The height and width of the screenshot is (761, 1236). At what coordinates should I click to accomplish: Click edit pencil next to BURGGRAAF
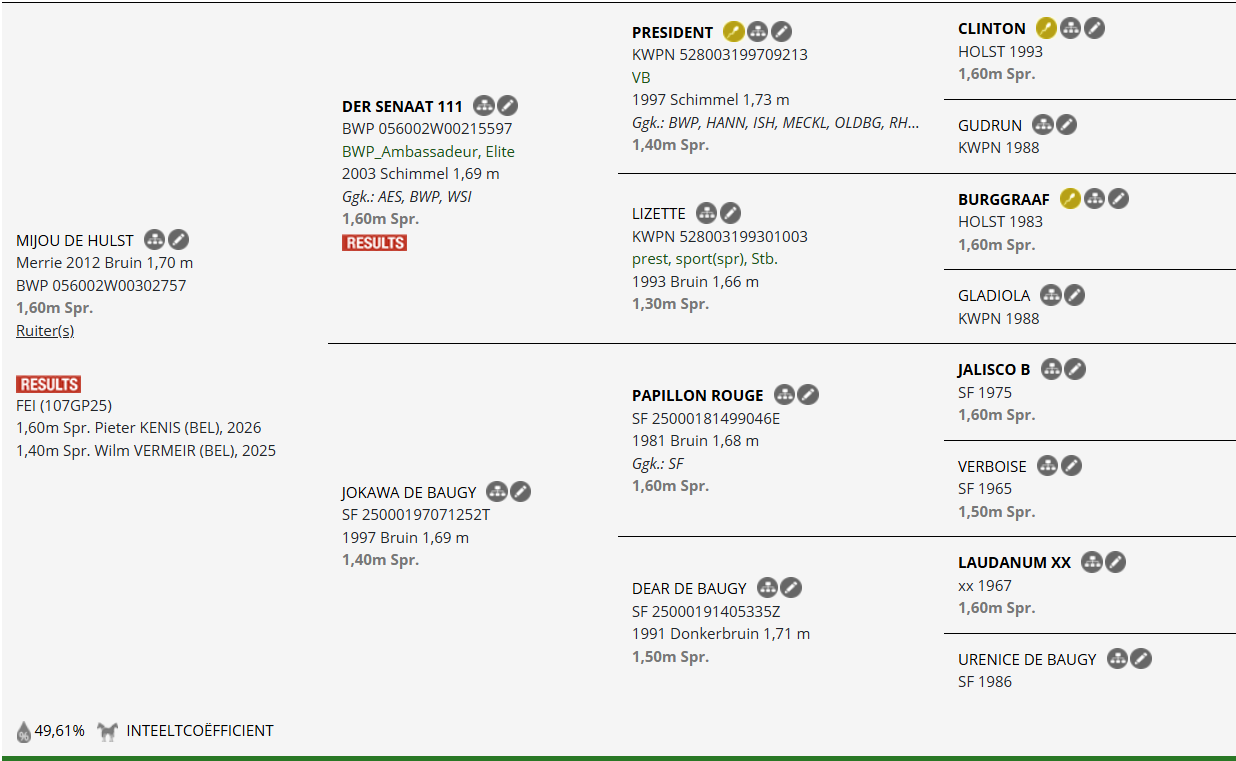point(1118,199)
